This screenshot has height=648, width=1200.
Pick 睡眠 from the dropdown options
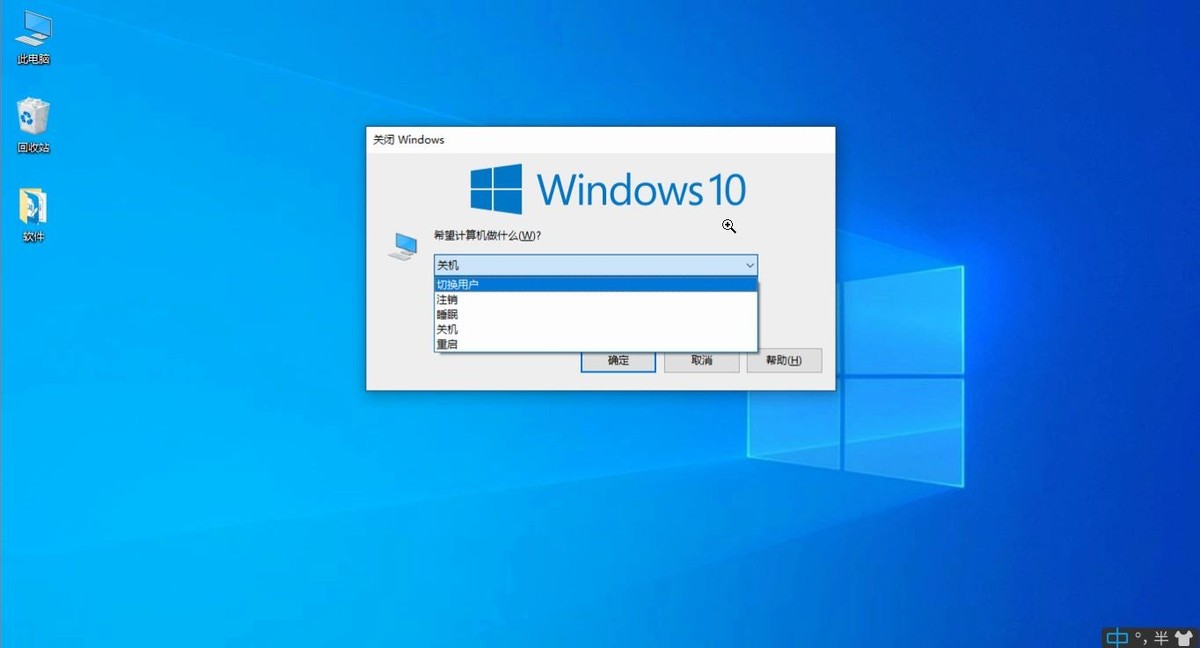click(595, 314)
